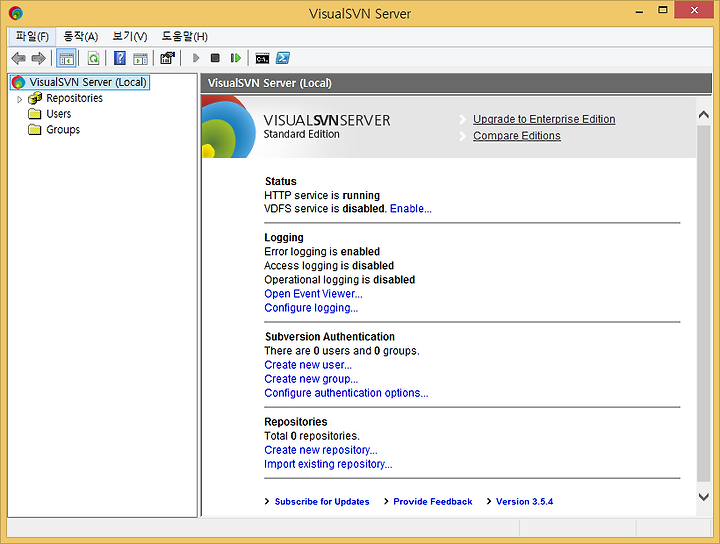Image resolution: width=720 pixels, height=544 pixels.
Task: Click the Restart service icon
Action: (x=236, y=58)
